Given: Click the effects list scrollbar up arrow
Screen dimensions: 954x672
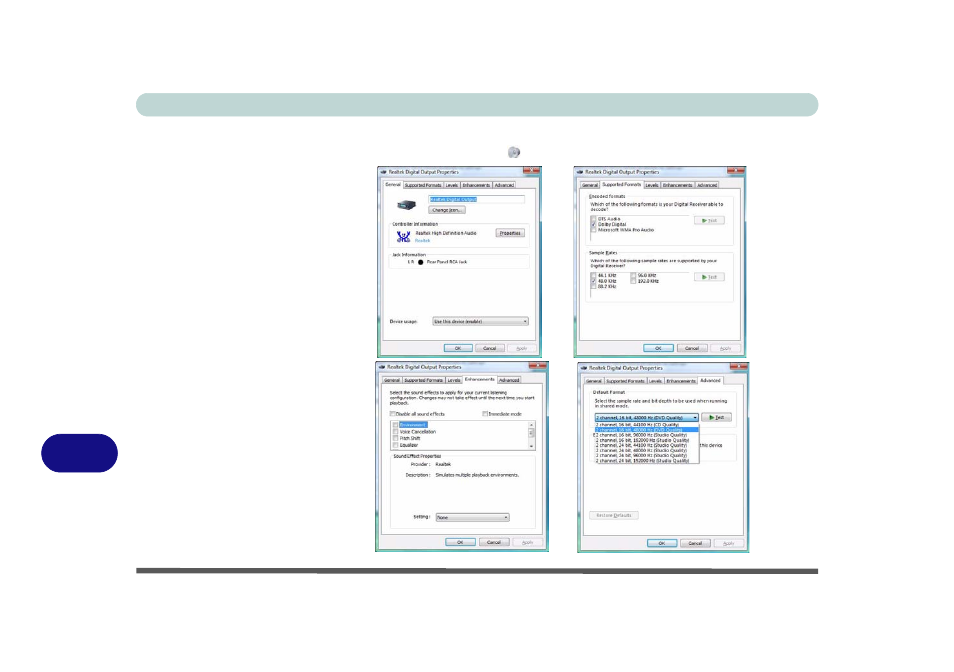Looking at the screenshot, I should tap(531, 424).
